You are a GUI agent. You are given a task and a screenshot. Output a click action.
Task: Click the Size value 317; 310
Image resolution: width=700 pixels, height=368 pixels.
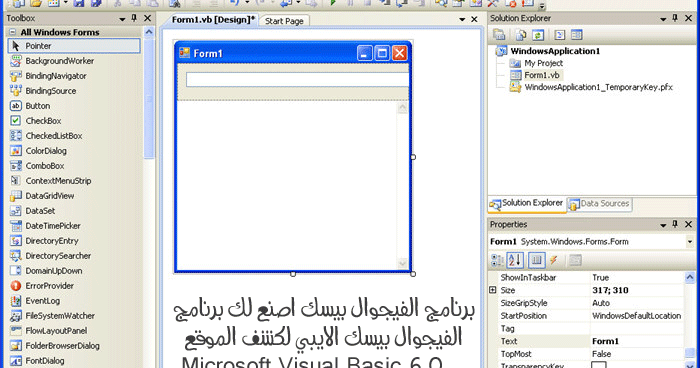coord(610,290)
